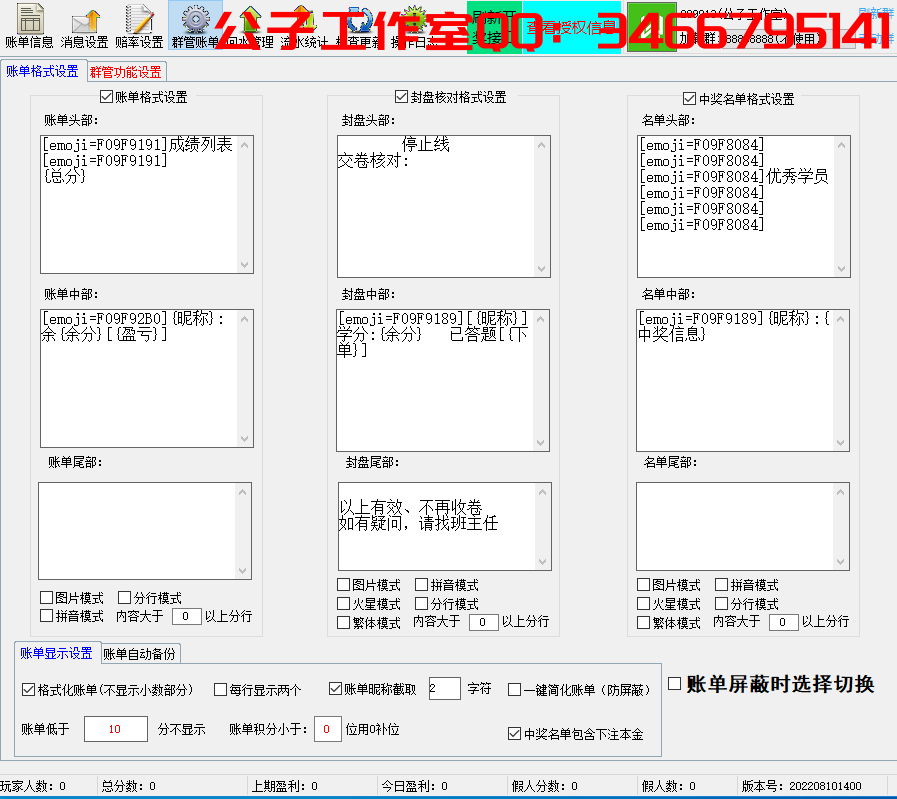Click the 名单头部 scrollbar up arrow

click(x=842, y=145)
